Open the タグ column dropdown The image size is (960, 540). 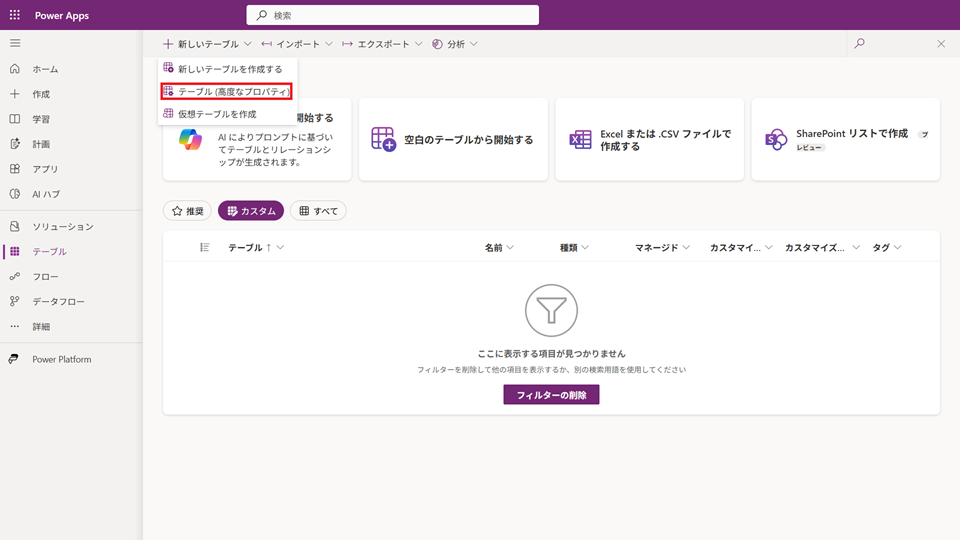tap(887, 247)
